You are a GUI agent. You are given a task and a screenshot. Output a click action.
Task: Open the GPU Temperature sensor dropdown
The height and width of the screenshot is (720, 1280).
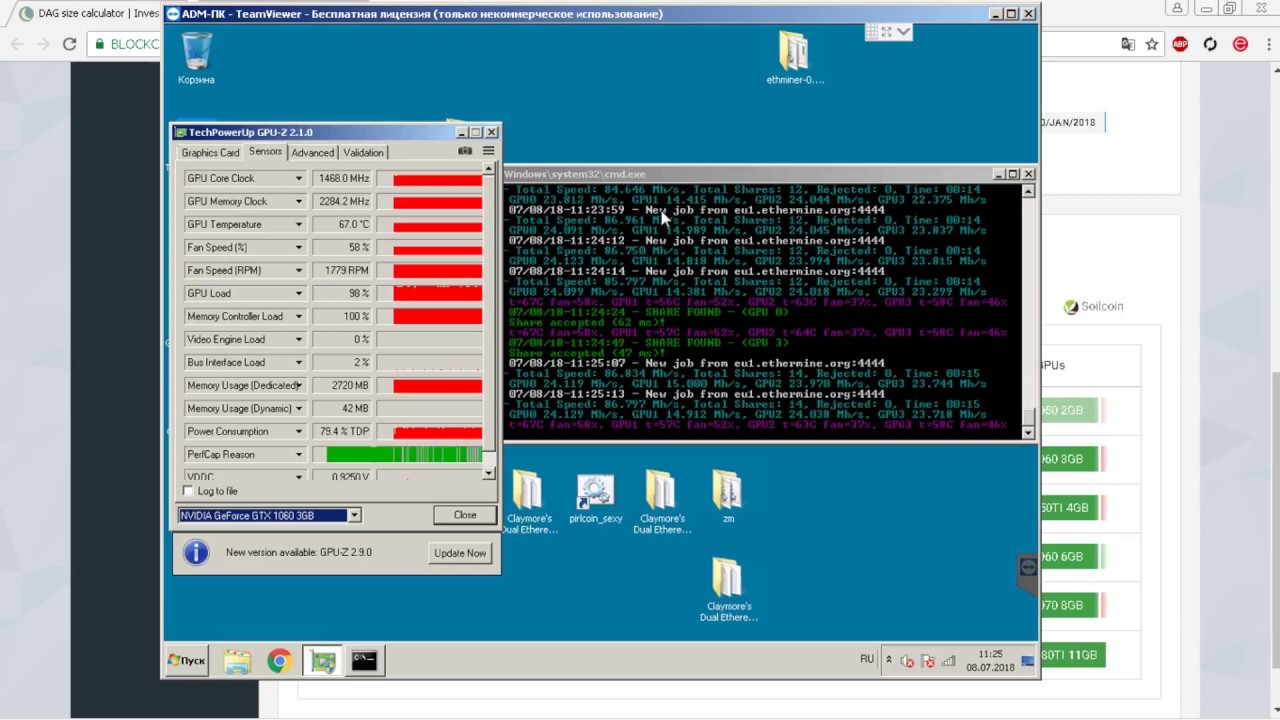pyautogui.click(x=298, y=224)
